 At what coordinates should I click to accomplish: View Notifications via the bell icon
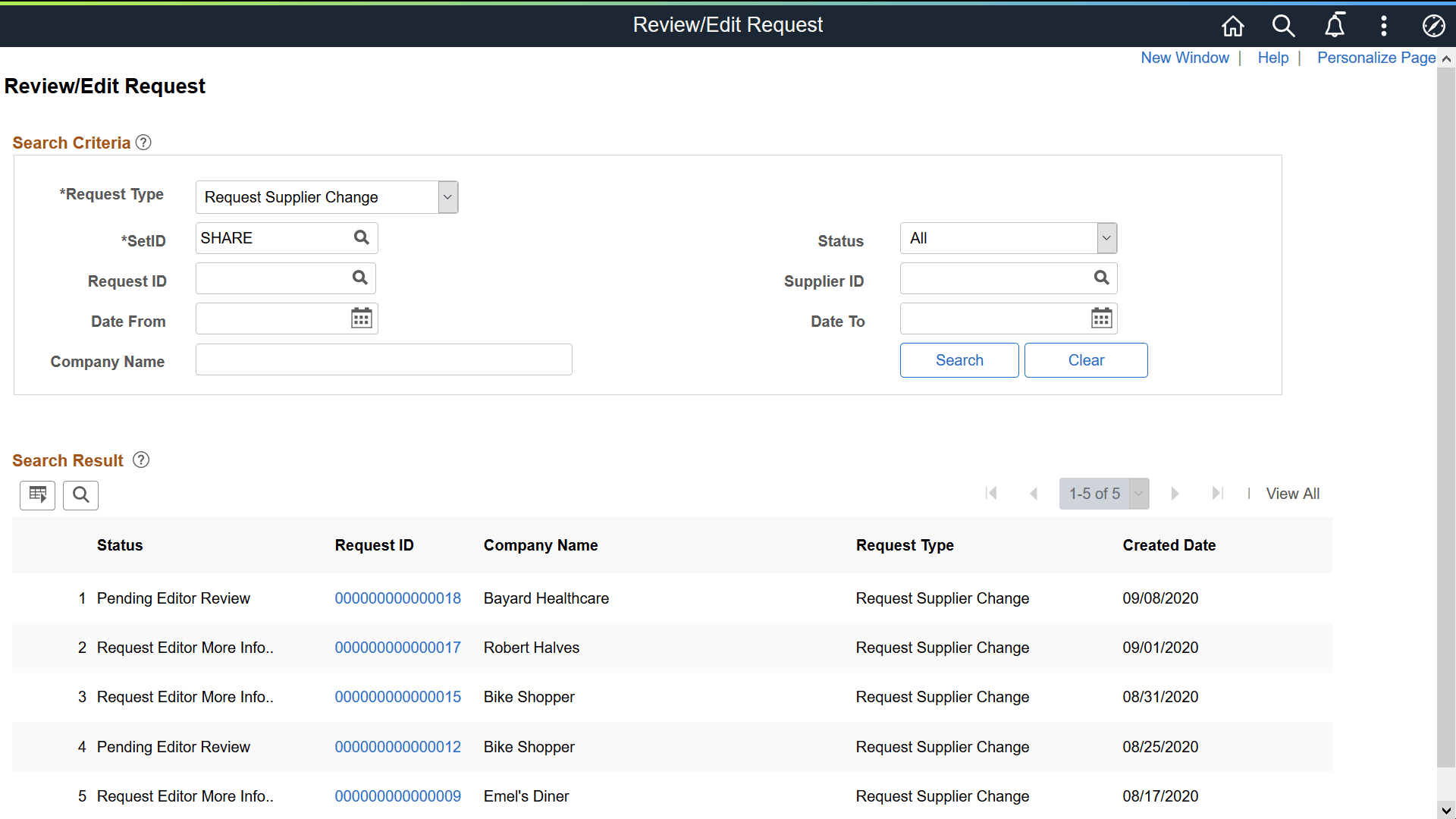1335,25
